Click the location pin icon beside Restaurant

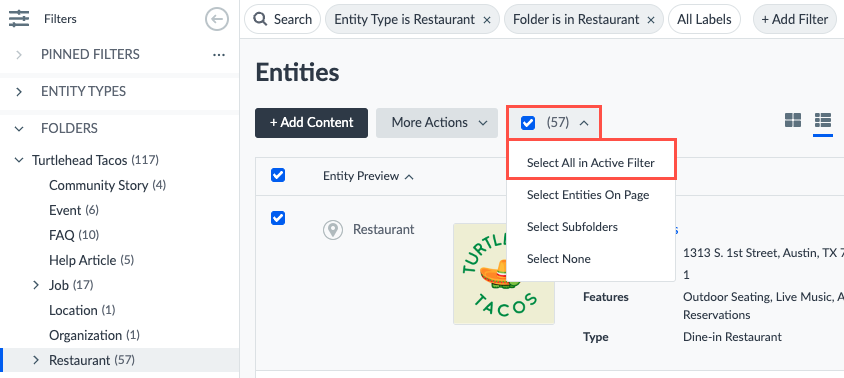tap(333, 230)
